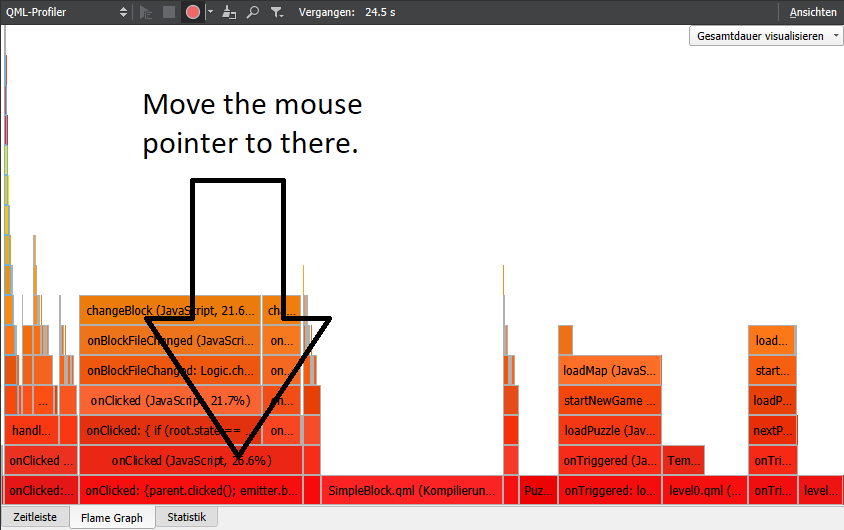Switch to the Statistik tab
This screenshot has height=530, width=844.
pos(187,518)
